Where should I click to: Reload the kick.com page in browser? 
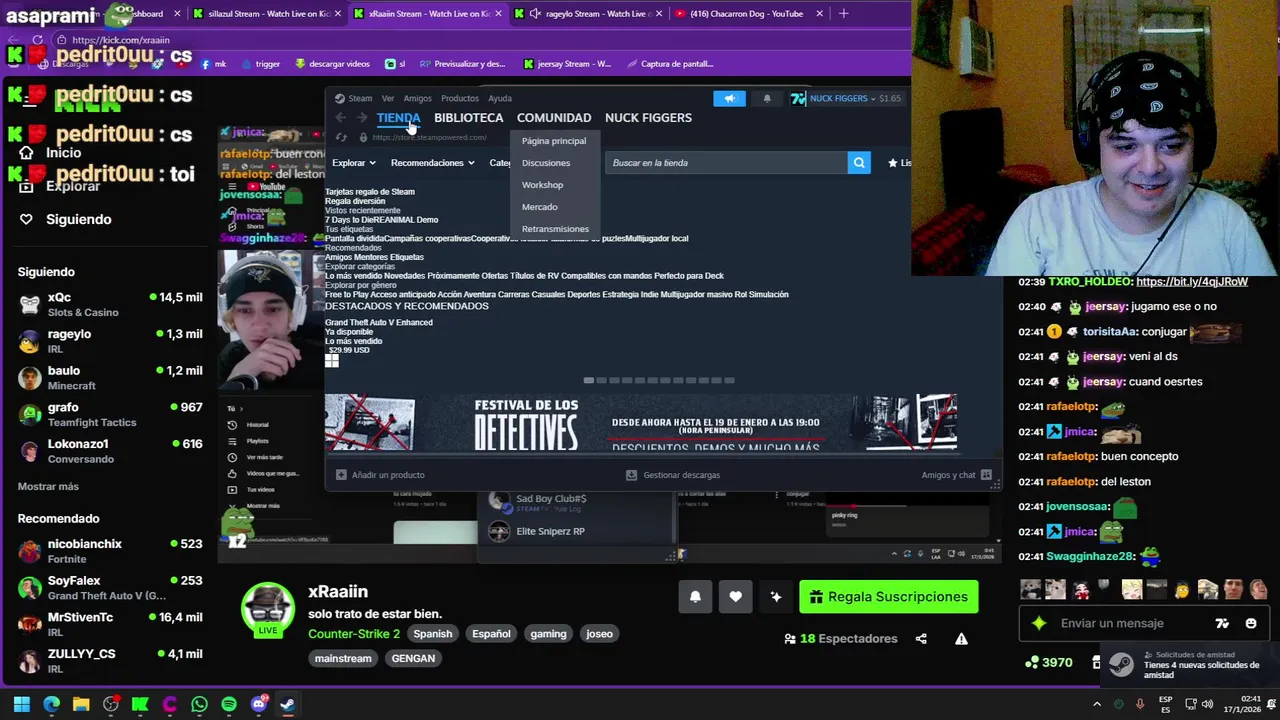[x=37, y=40]
